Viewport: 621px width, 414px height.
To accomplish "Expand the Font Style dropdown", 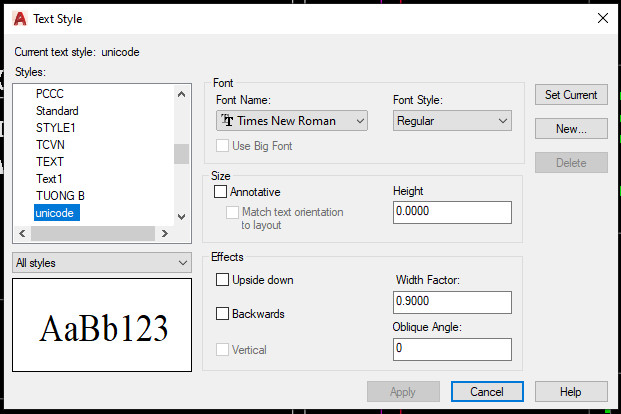I will (x=452, y=121).
